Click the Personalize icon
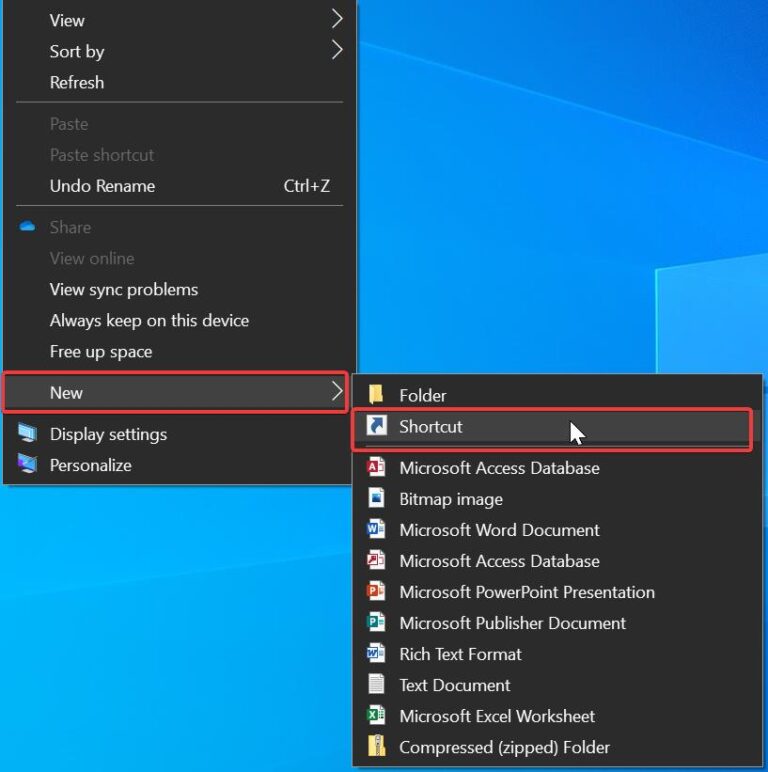Image resolution: width=768 pixels, height=772 pixels. point(27,465)
